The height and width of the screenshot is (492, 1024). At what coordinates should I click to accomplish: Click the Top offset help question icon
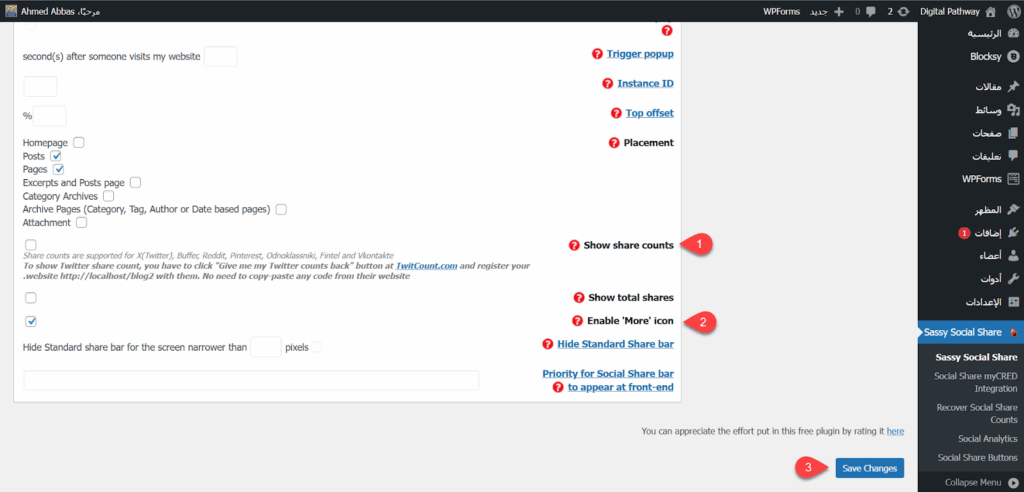coord(616,113)
